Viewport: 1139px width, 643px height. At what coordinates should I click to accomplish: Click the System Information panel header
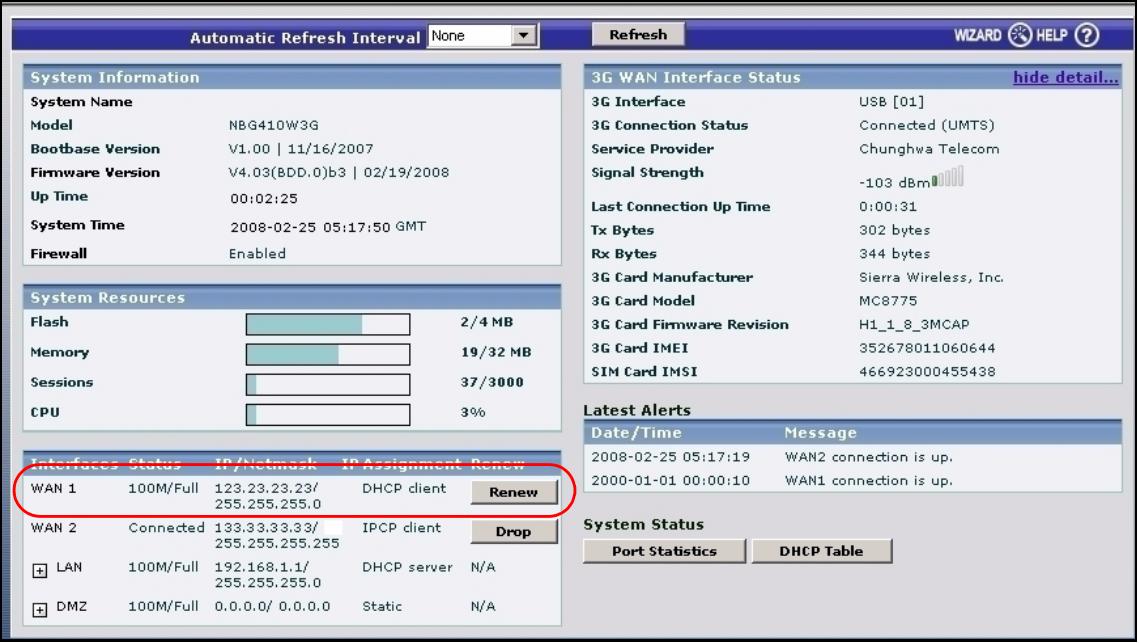coord(292,77)
